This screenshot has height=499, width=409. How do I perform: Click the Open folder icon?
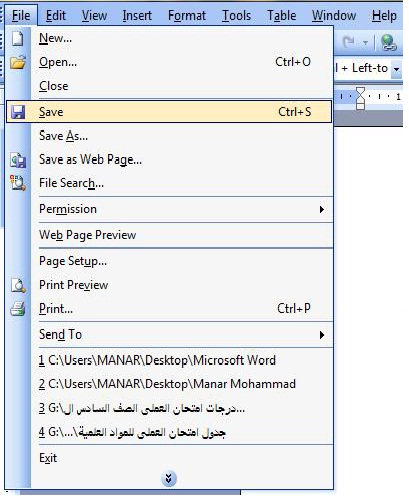[x=18, y=62]
